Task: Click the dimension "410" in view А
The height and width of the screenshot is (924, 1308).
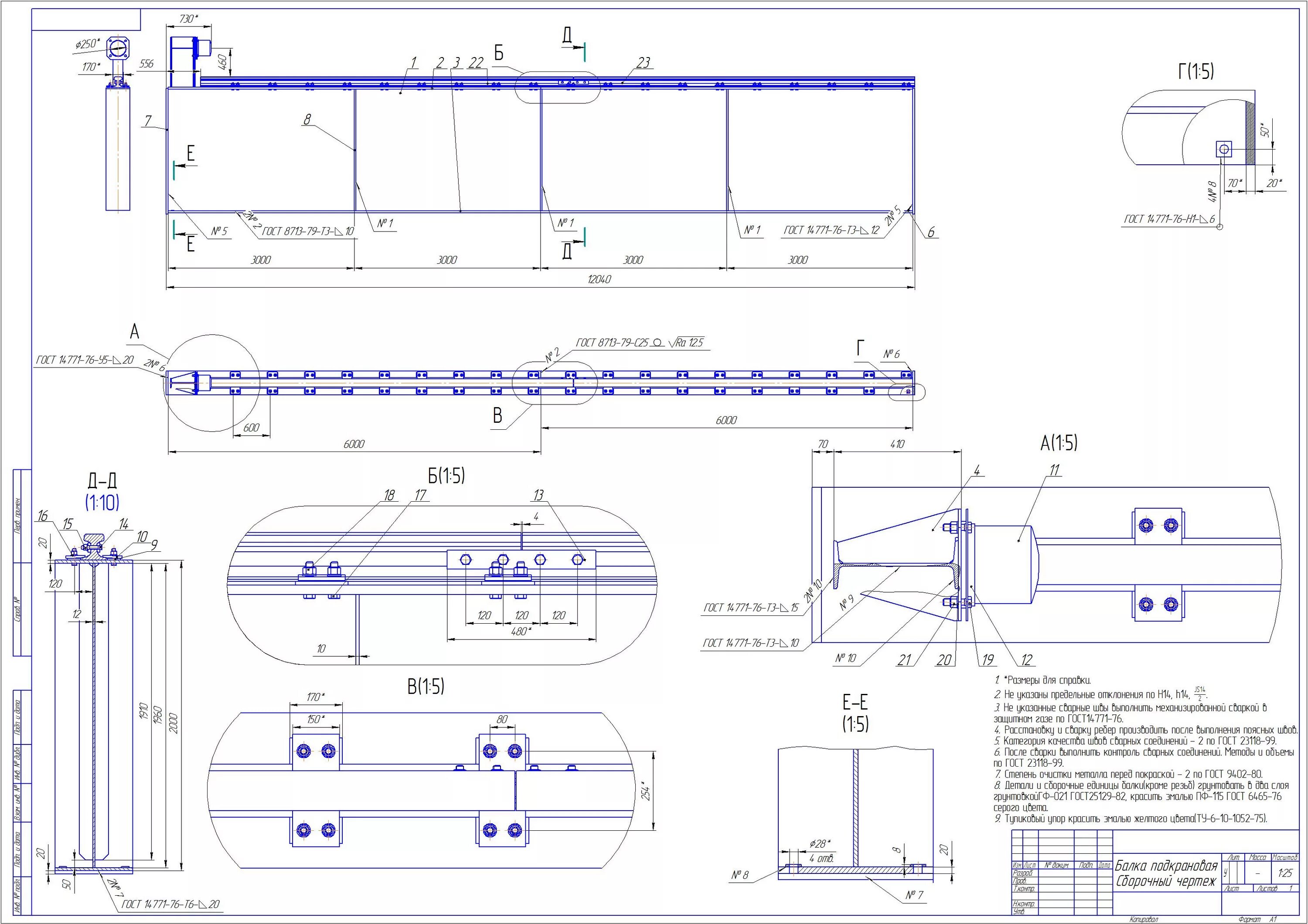Action: point(897,444)
